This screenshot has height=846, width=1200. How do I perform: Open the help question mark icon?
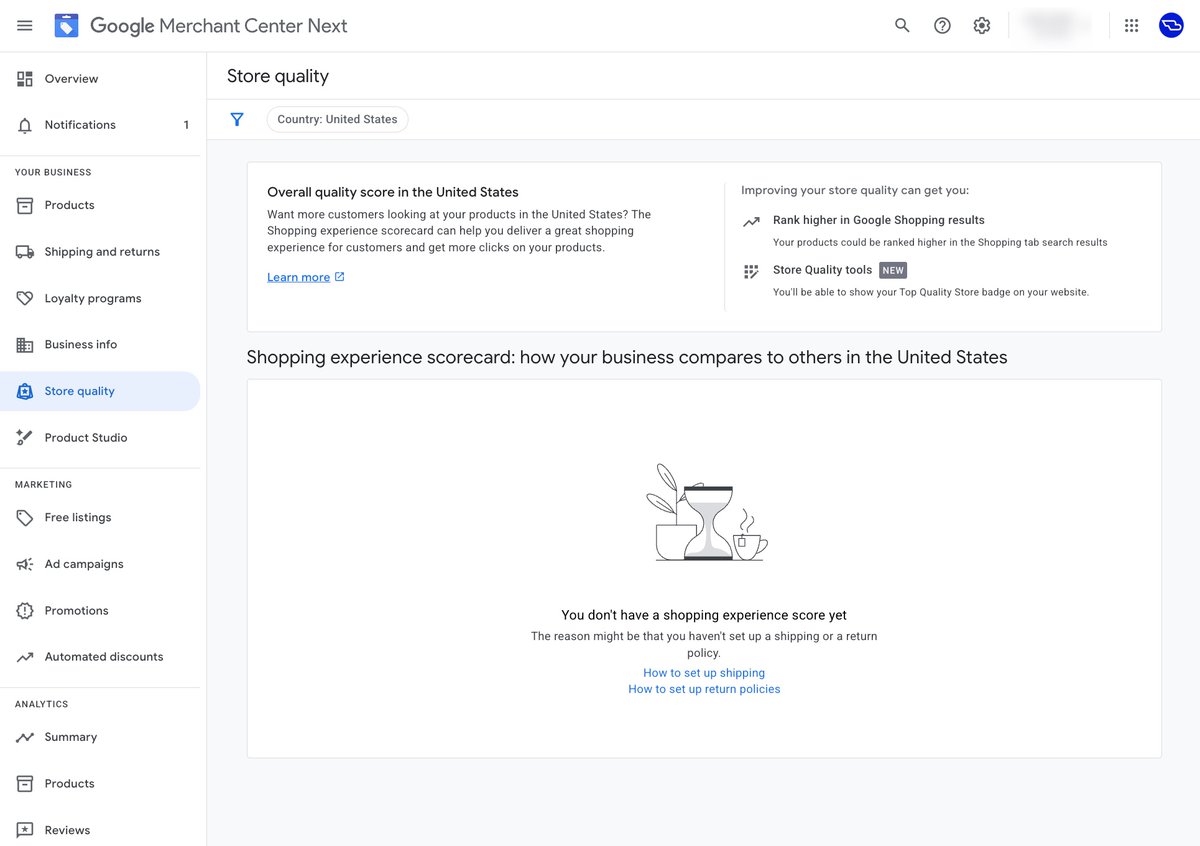click(942, 26)
